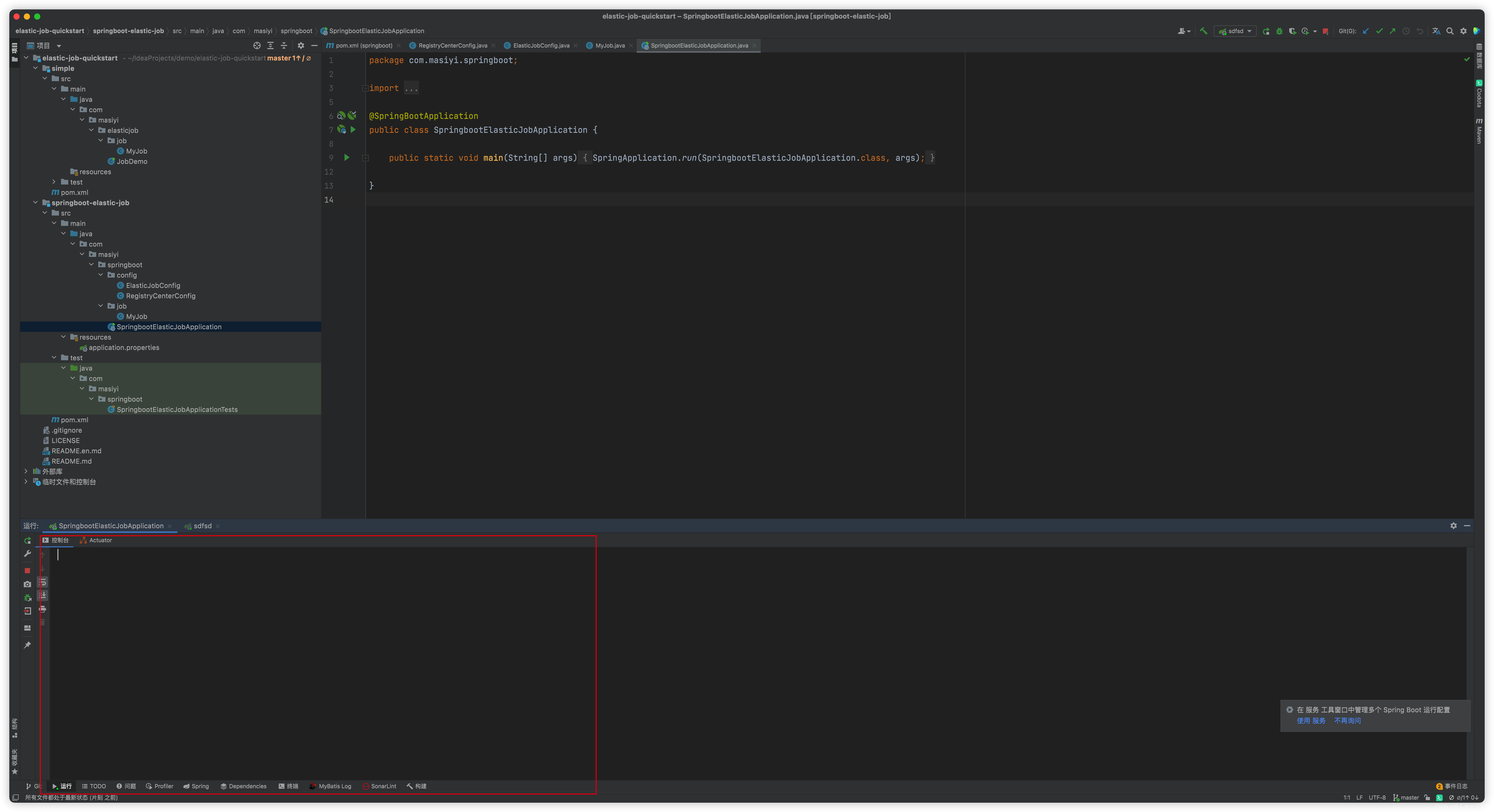Click Git update project blue arrow
Screen dimensions: 1494x812
(1366, 31)
